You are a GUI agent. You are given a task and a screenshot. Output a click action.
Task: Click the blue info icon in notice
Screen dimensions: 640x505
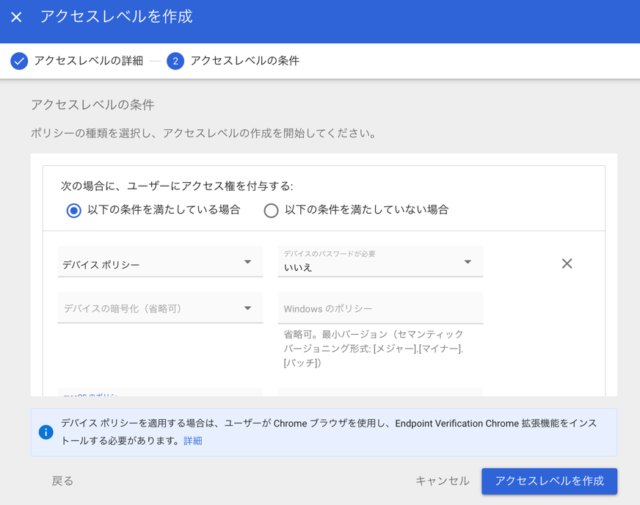tap(46, 432)
